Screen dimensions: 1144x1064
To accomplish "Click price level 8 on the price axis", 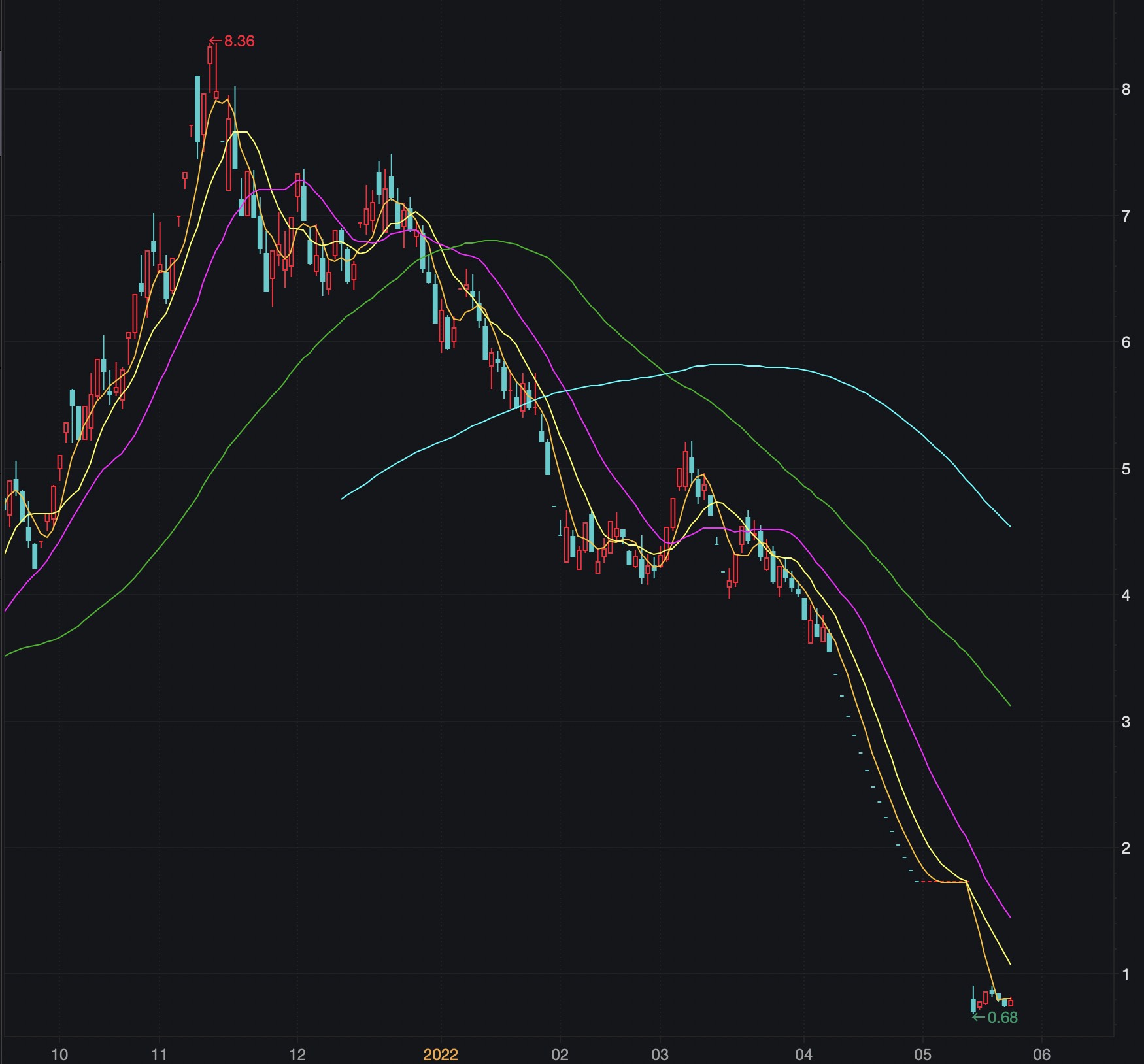I will point(1126,90).
